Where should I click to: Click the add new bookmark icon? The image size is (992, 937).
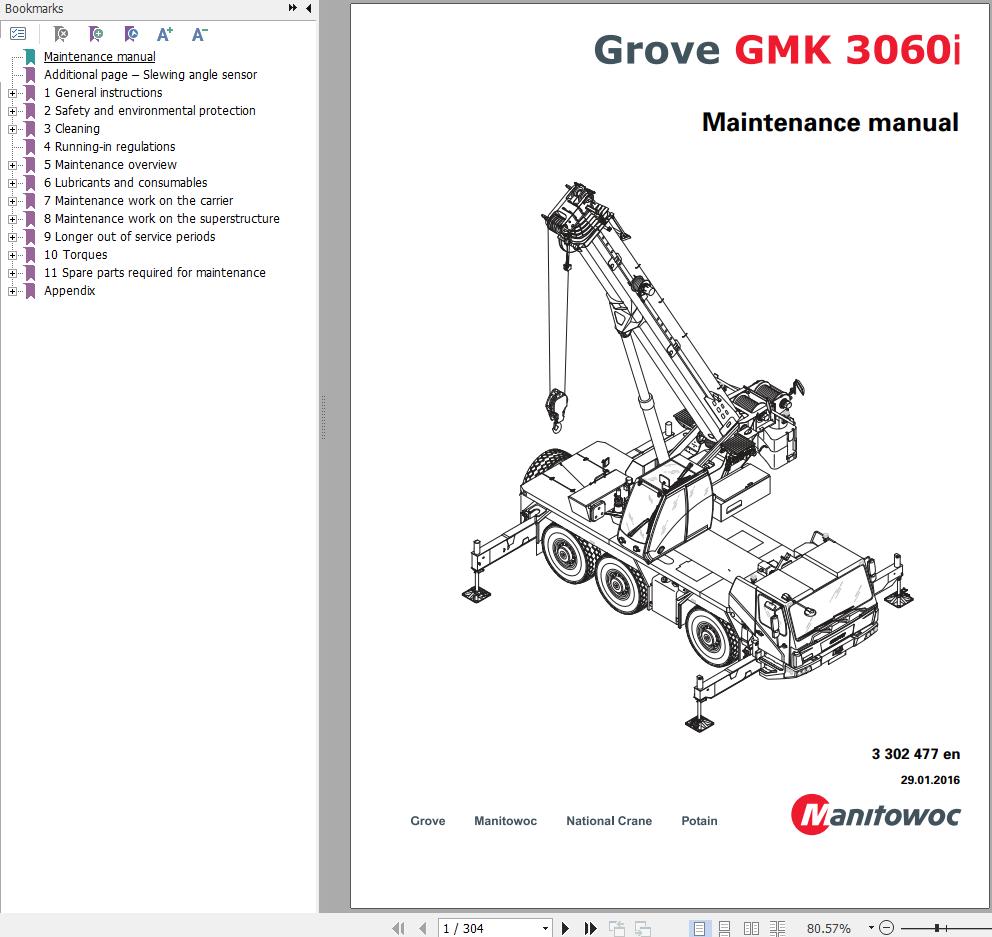tap(95, 34)
